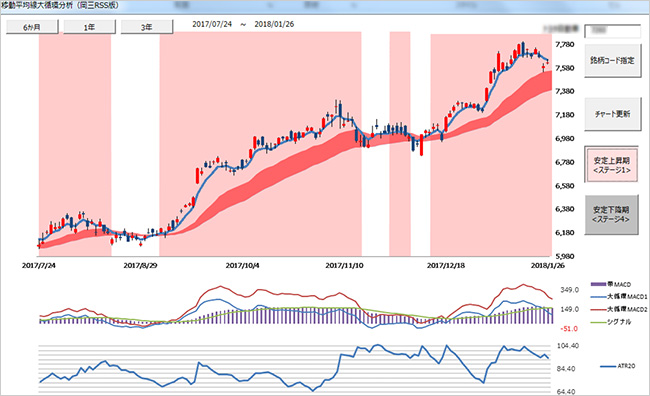Select the 3年 period button
The height and width of the screenshot is (396, 650).
coord(146,27)
